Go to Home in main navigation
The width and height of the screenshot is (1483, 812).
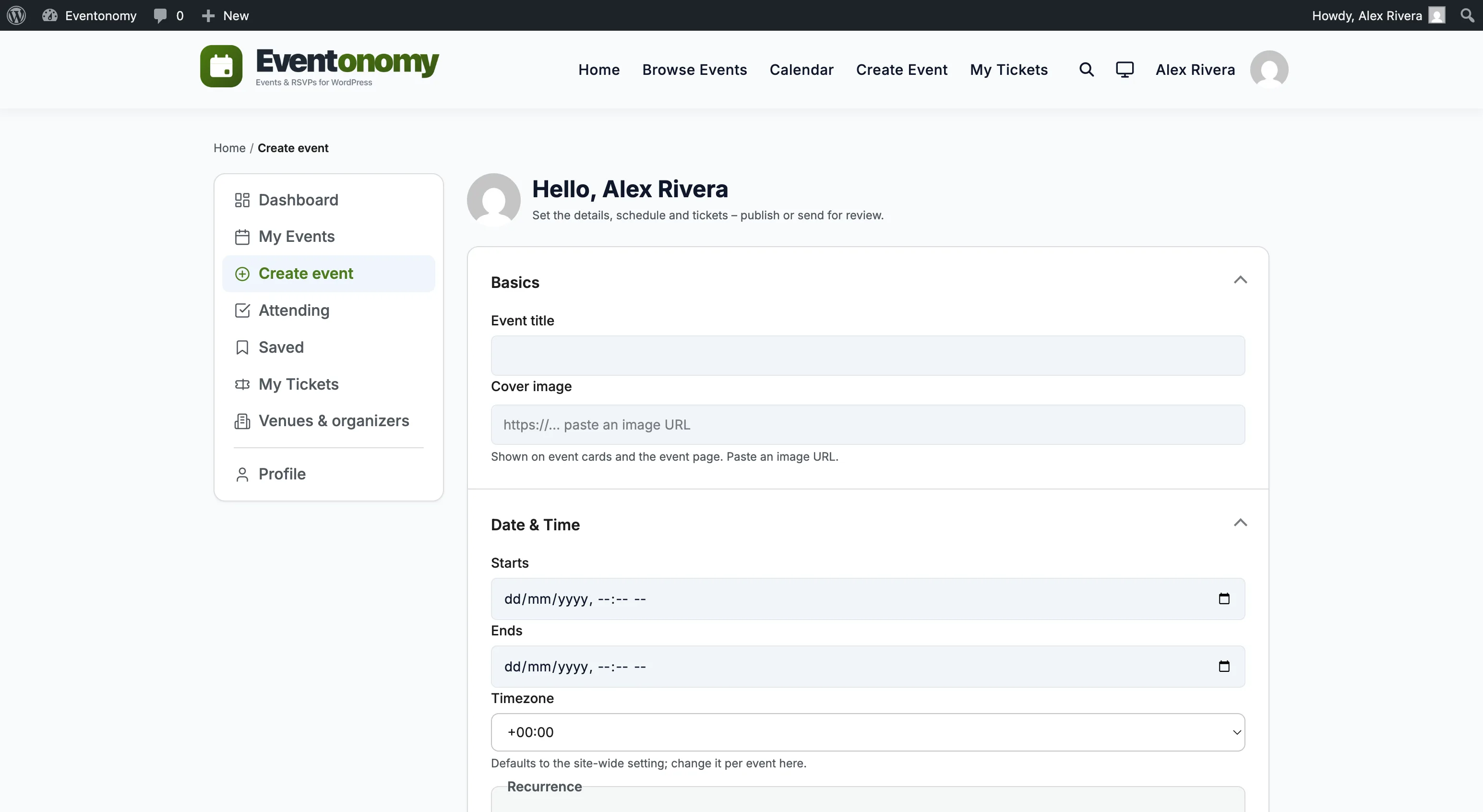(599, 70)
